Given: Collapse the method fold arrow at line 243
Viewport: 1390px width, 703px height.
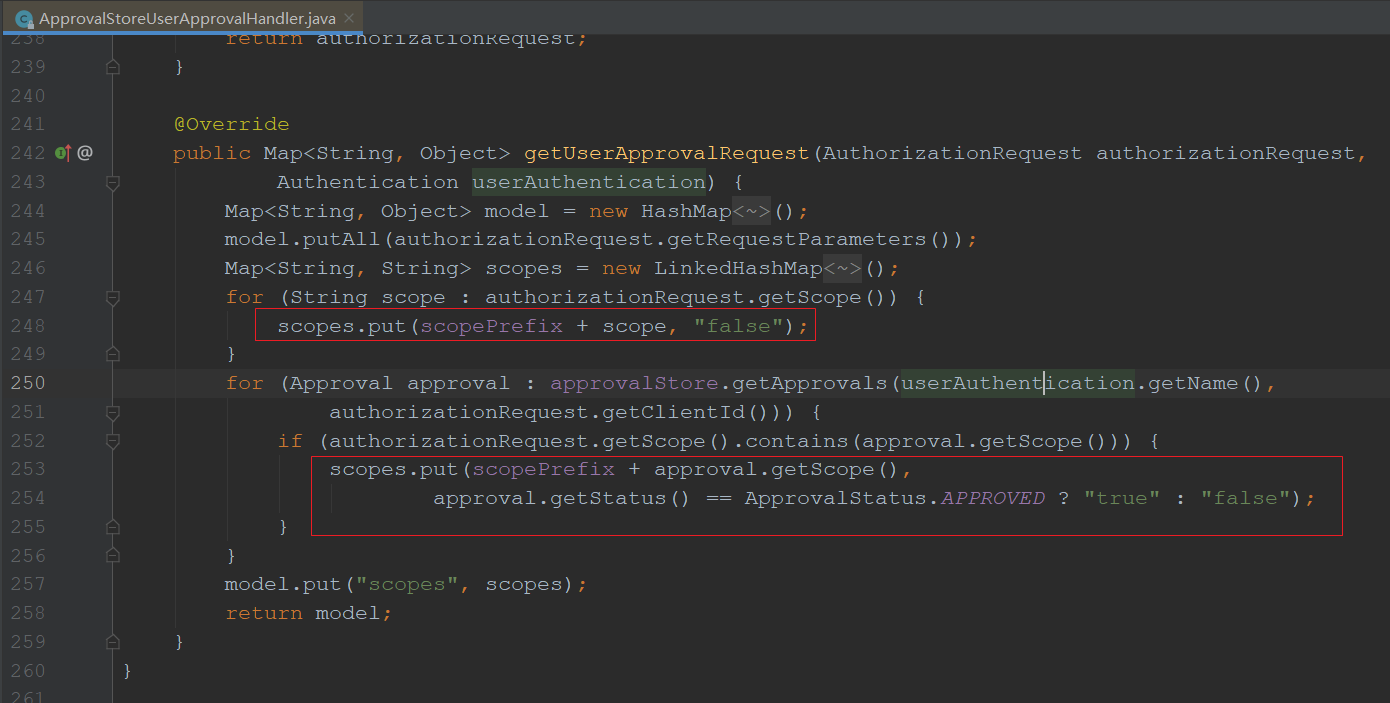Looking at the screenshot, I should 112,182.
